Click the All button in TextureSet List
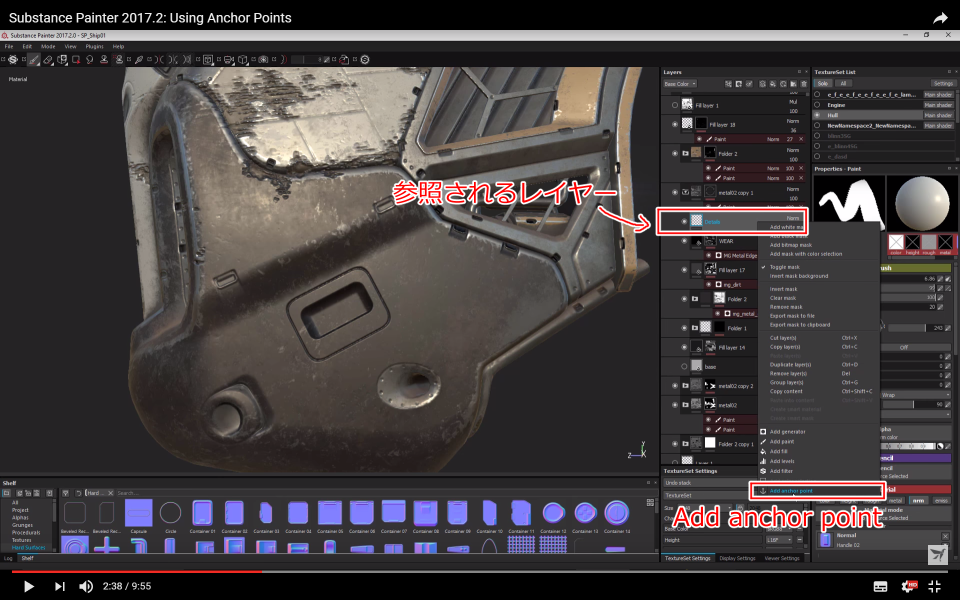 [843, 84]
